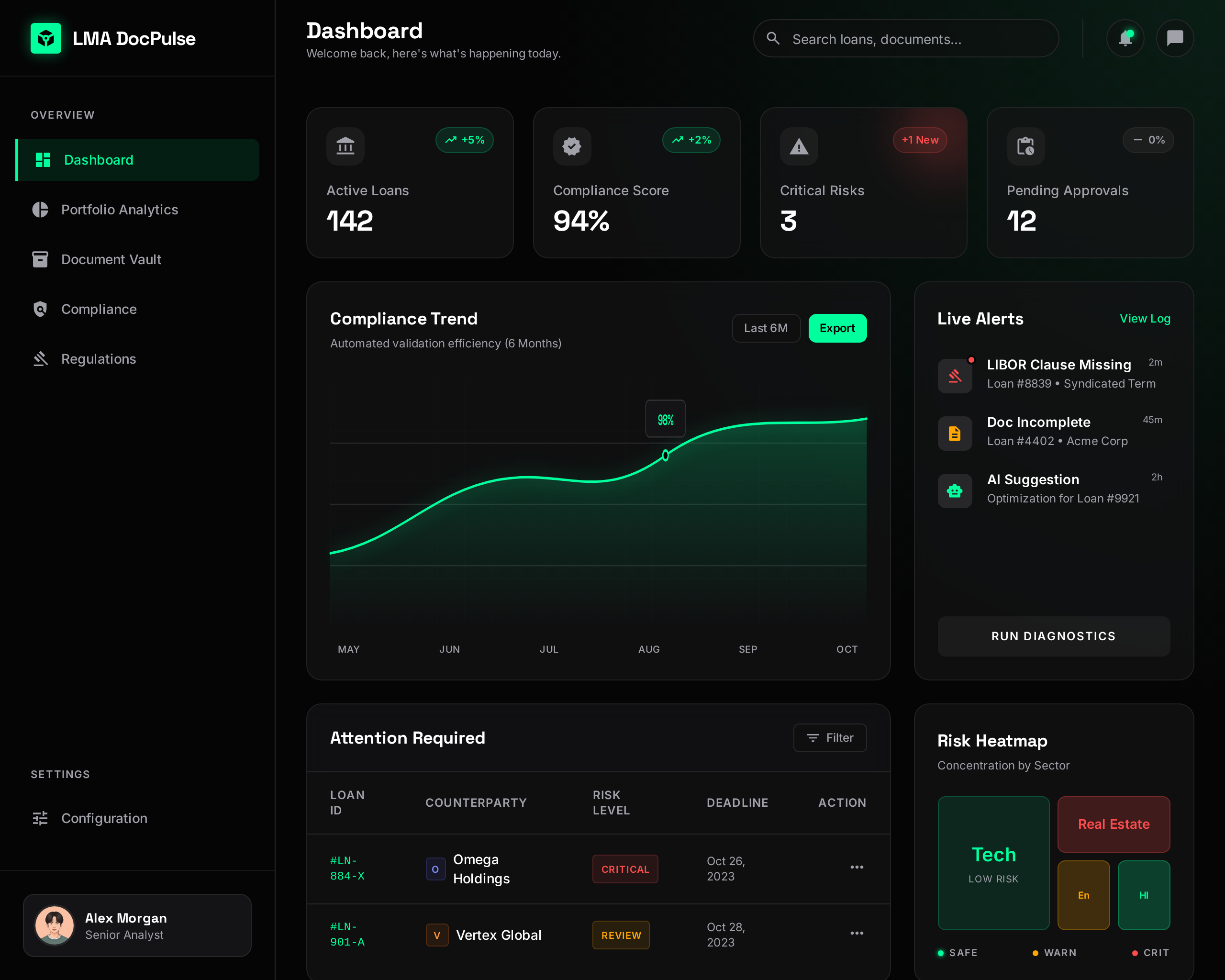Click the Critical Risks warning triangle icon

[x=798, y=146]
